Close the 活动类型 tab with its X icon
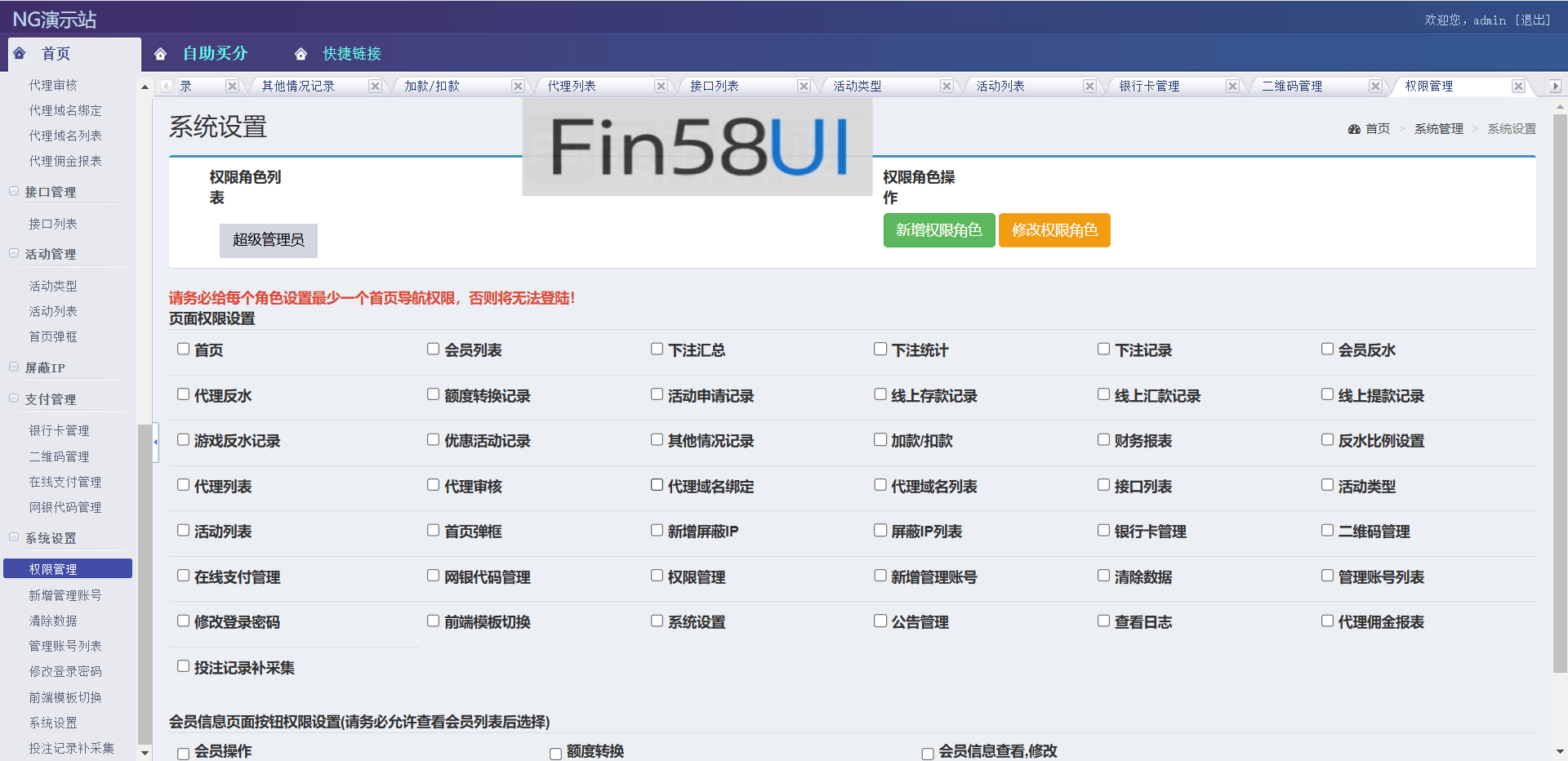The width and height of the screenshot is (1568, 761). pos(947,87)
